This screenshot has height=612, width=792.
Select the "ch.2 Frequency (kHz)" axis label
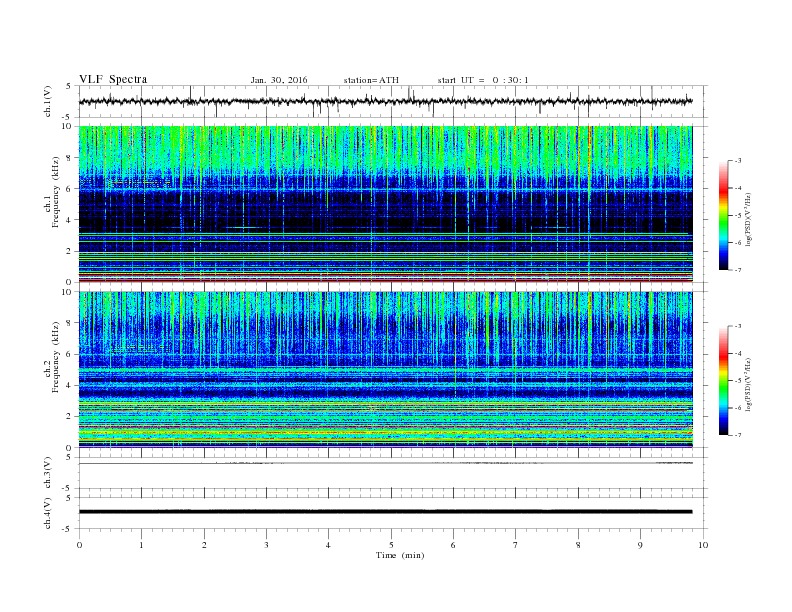52,357
